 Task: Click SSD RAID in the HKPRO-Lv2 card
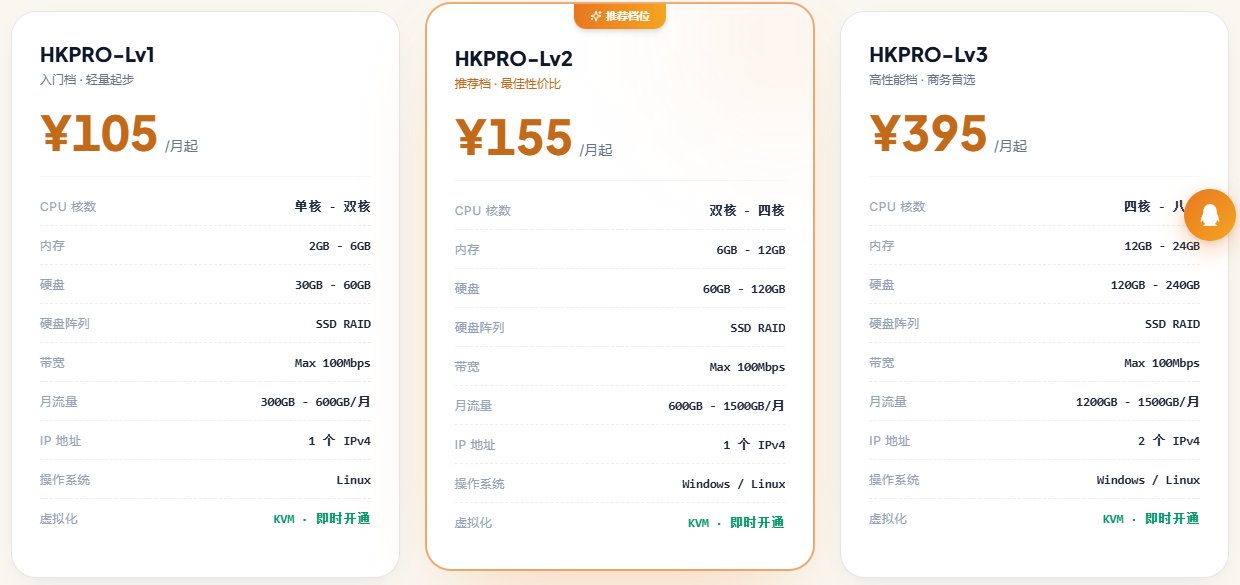758,328
